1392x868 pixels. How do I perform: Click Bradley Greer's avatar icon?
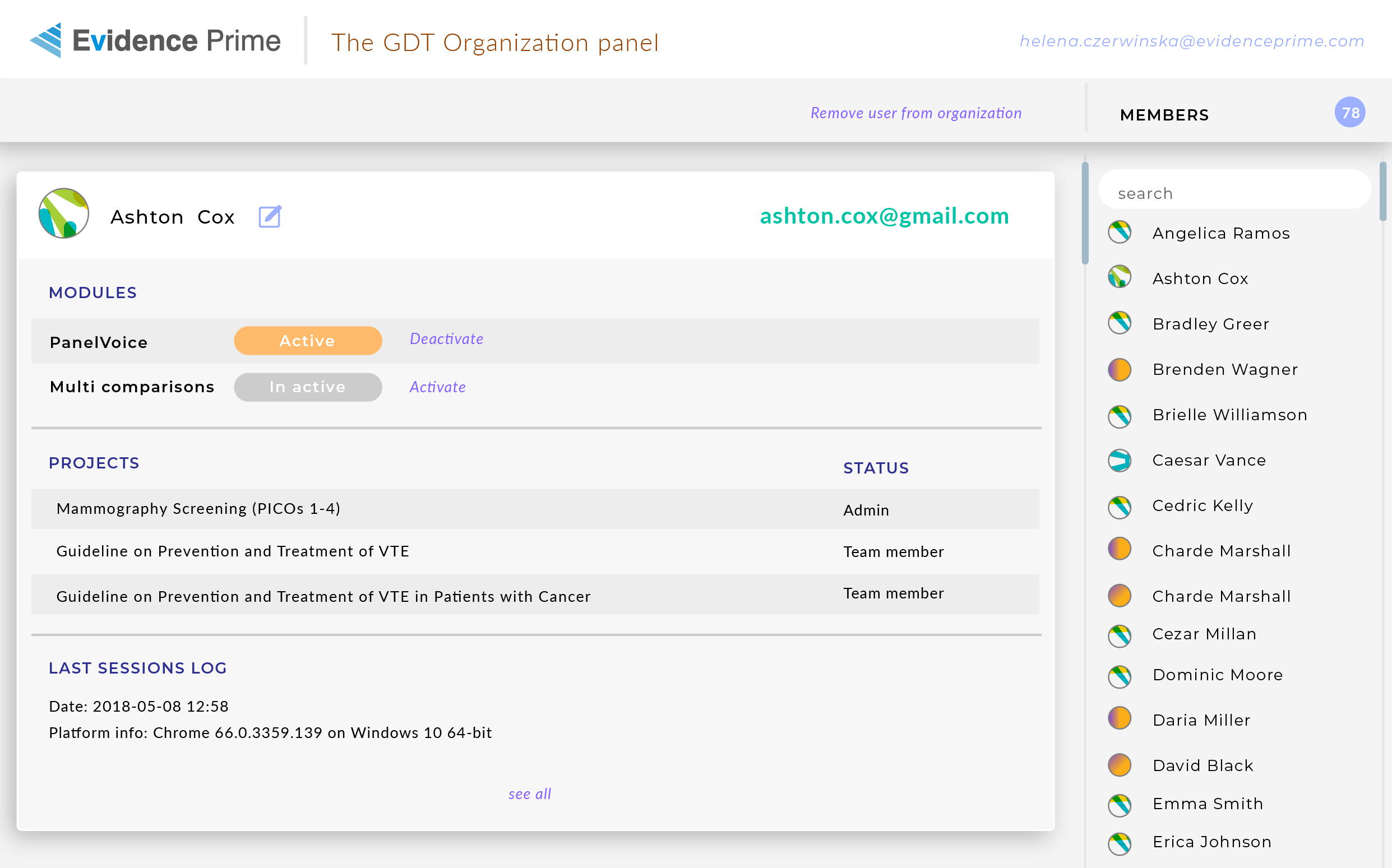1119,323
